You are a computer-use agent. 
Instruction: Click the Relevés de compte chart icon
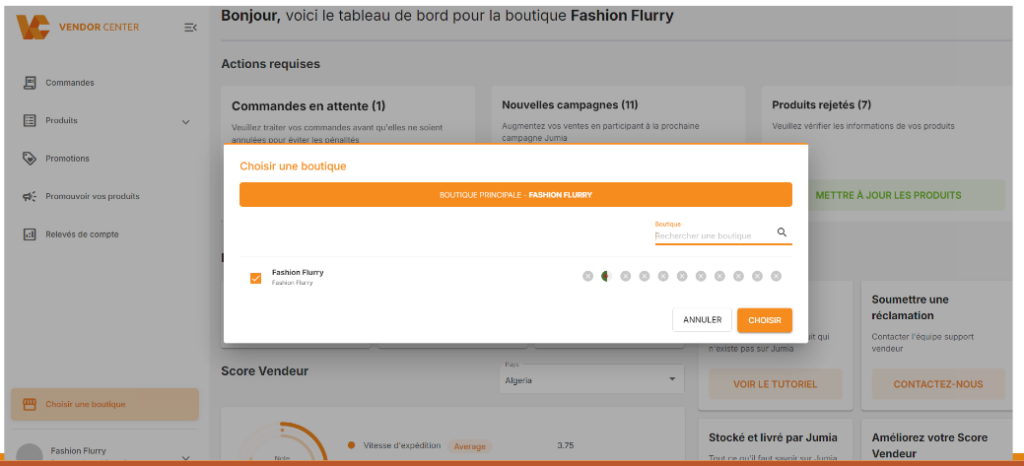coord(30,234)
